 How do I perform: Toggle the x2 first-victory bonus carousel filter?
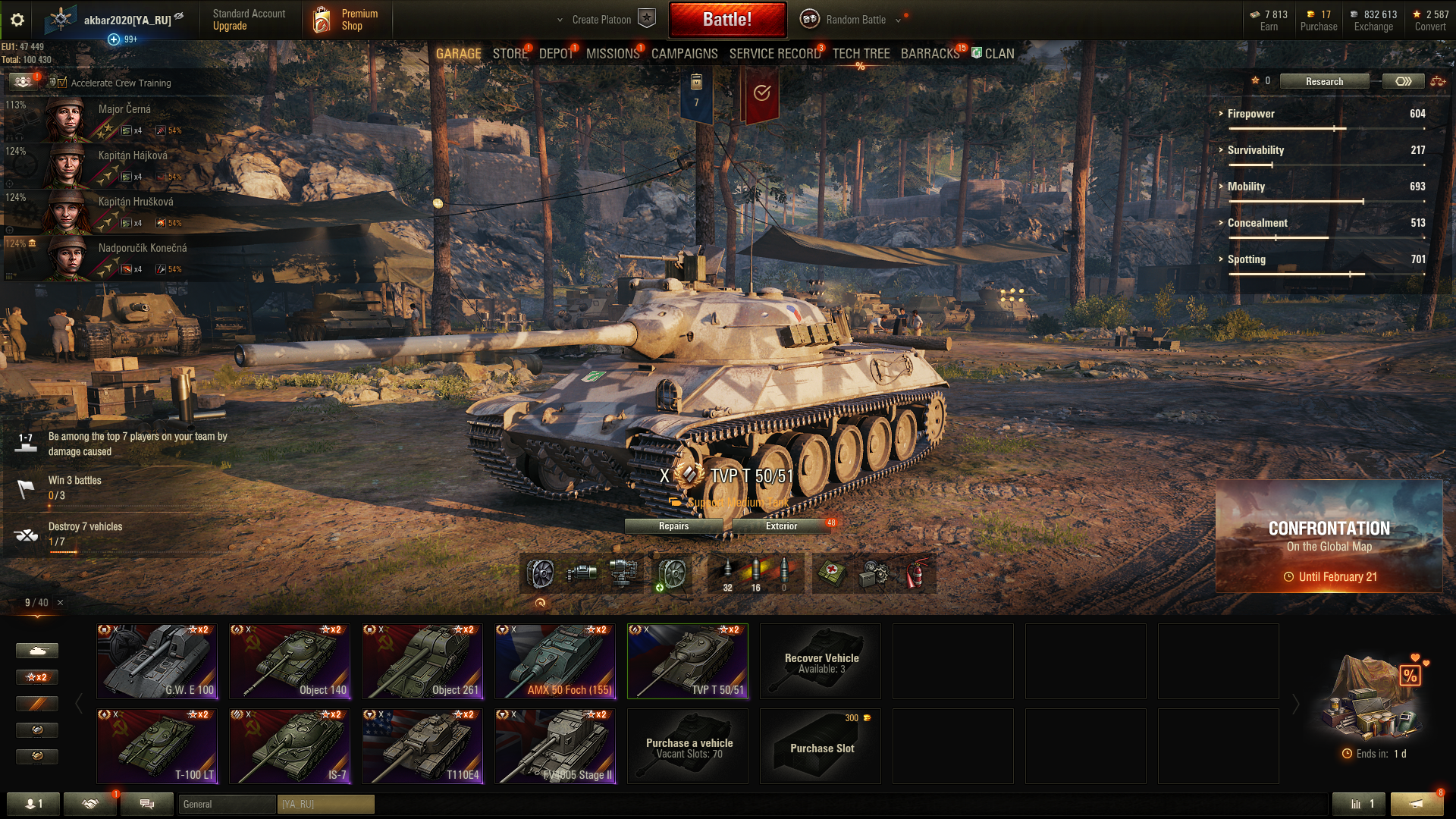[x=37, y=677]
